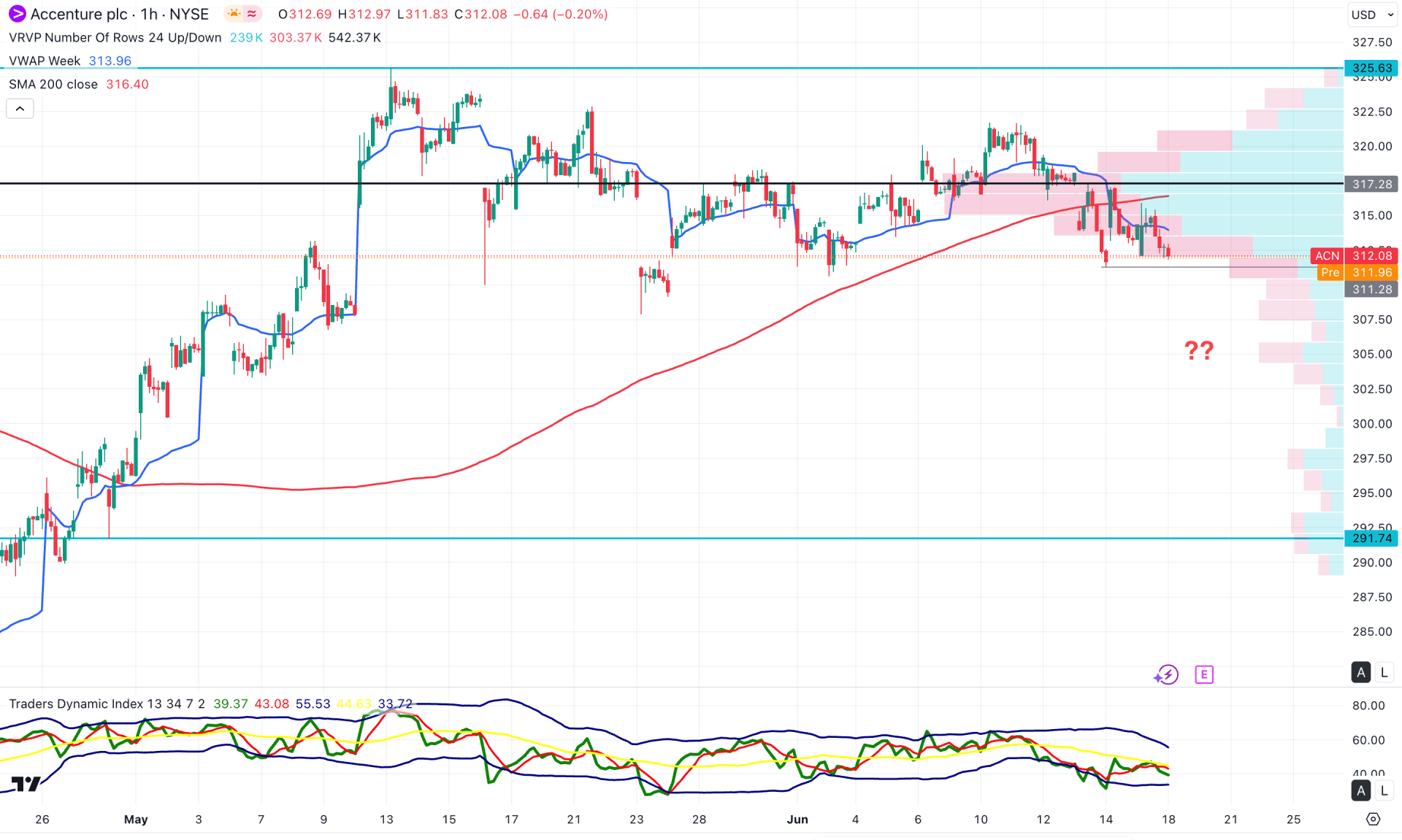Image resolution: width=1402 pixels, height=840 pixels.
Task: Collapse the indicator legend chevron
Action: pyautogui.click(x=20, y=109)
